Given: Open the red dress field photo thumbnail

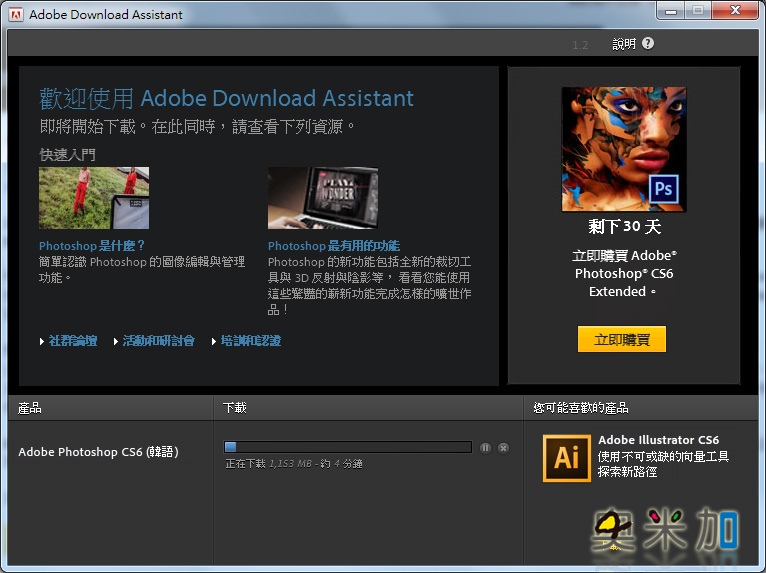Looking at the screenshot, I should click(x=94, y=198).
